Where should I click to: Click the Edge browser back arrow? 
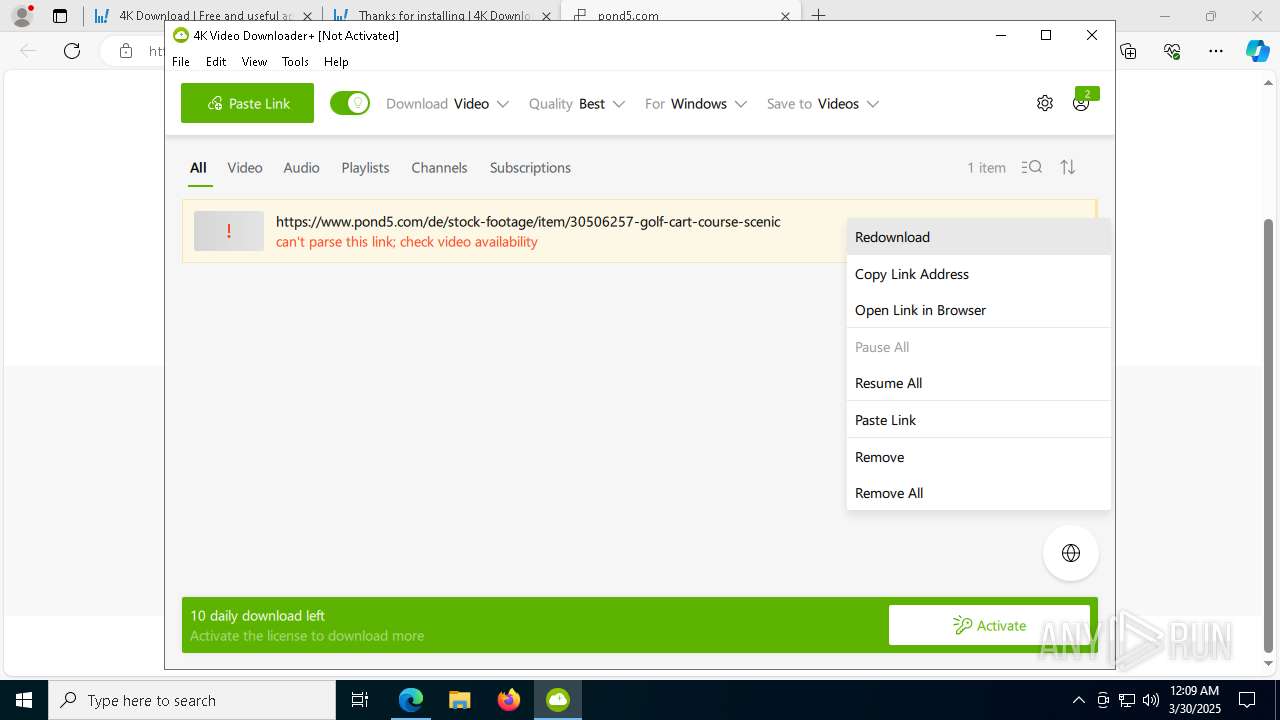click(x=28, y=51)
